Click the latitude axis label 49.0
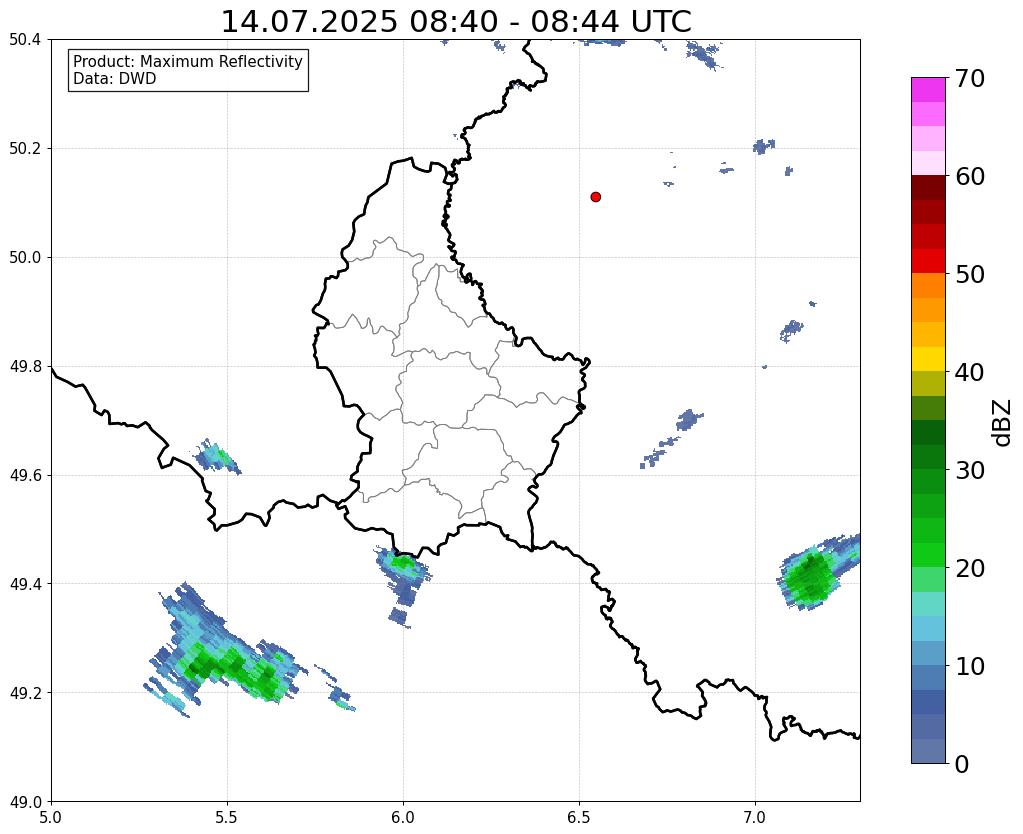This screenshot has height=834, width=1023. [x=25, y=802]
